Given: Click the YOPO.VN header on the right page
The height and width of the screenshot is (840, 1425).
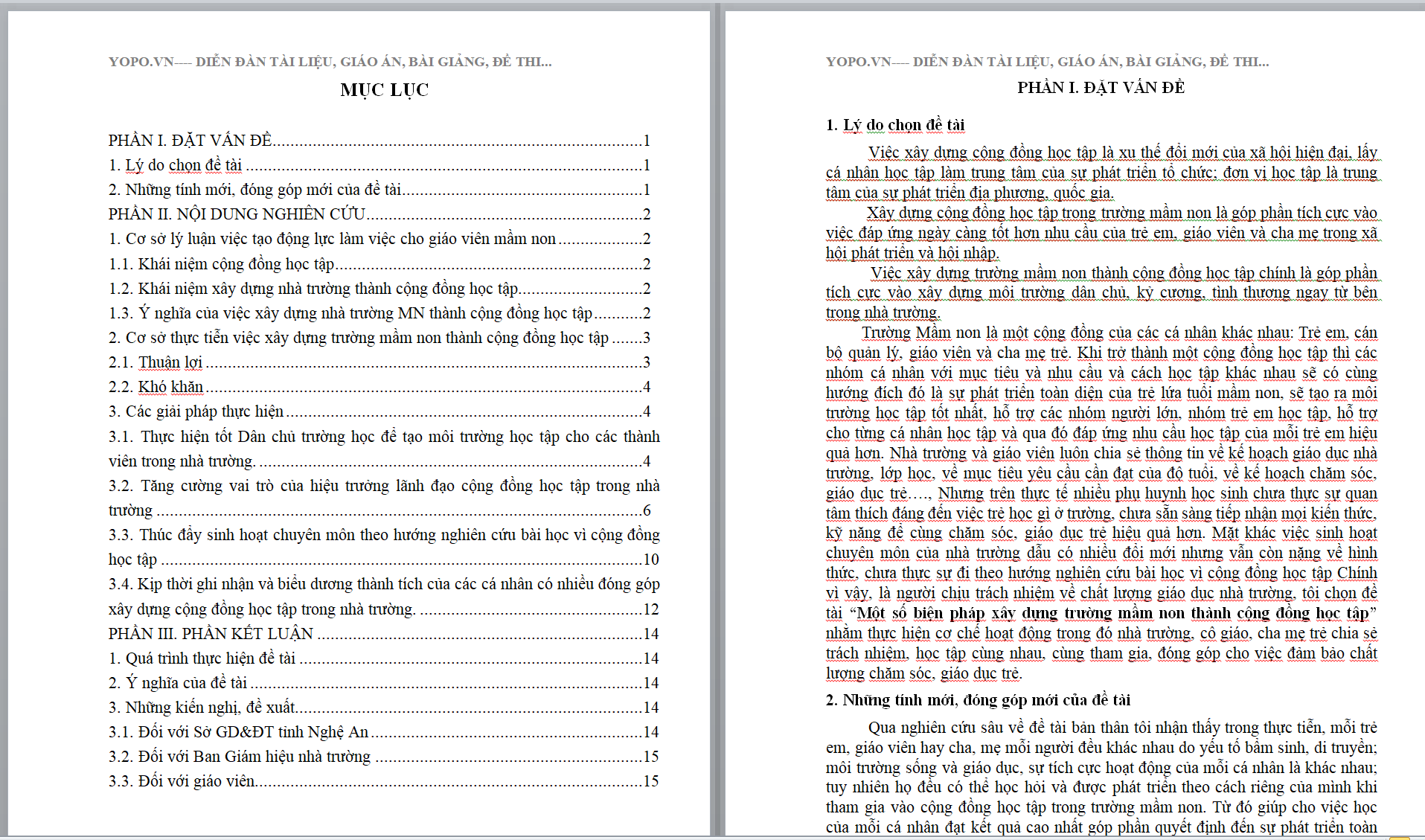Looking at the screenshot, I should (x=1048, y=62).
